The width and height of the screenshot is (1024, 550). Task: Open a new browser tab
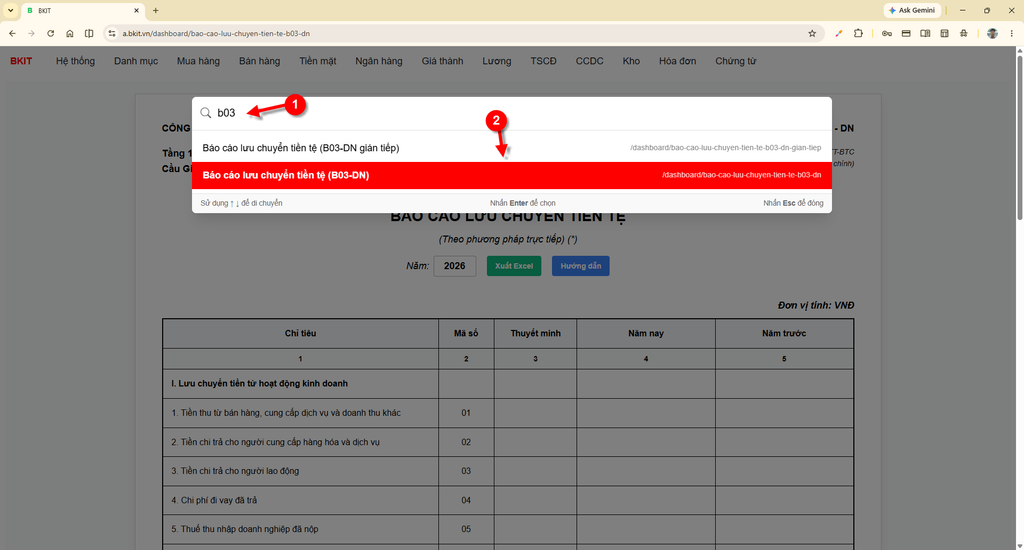155,10
